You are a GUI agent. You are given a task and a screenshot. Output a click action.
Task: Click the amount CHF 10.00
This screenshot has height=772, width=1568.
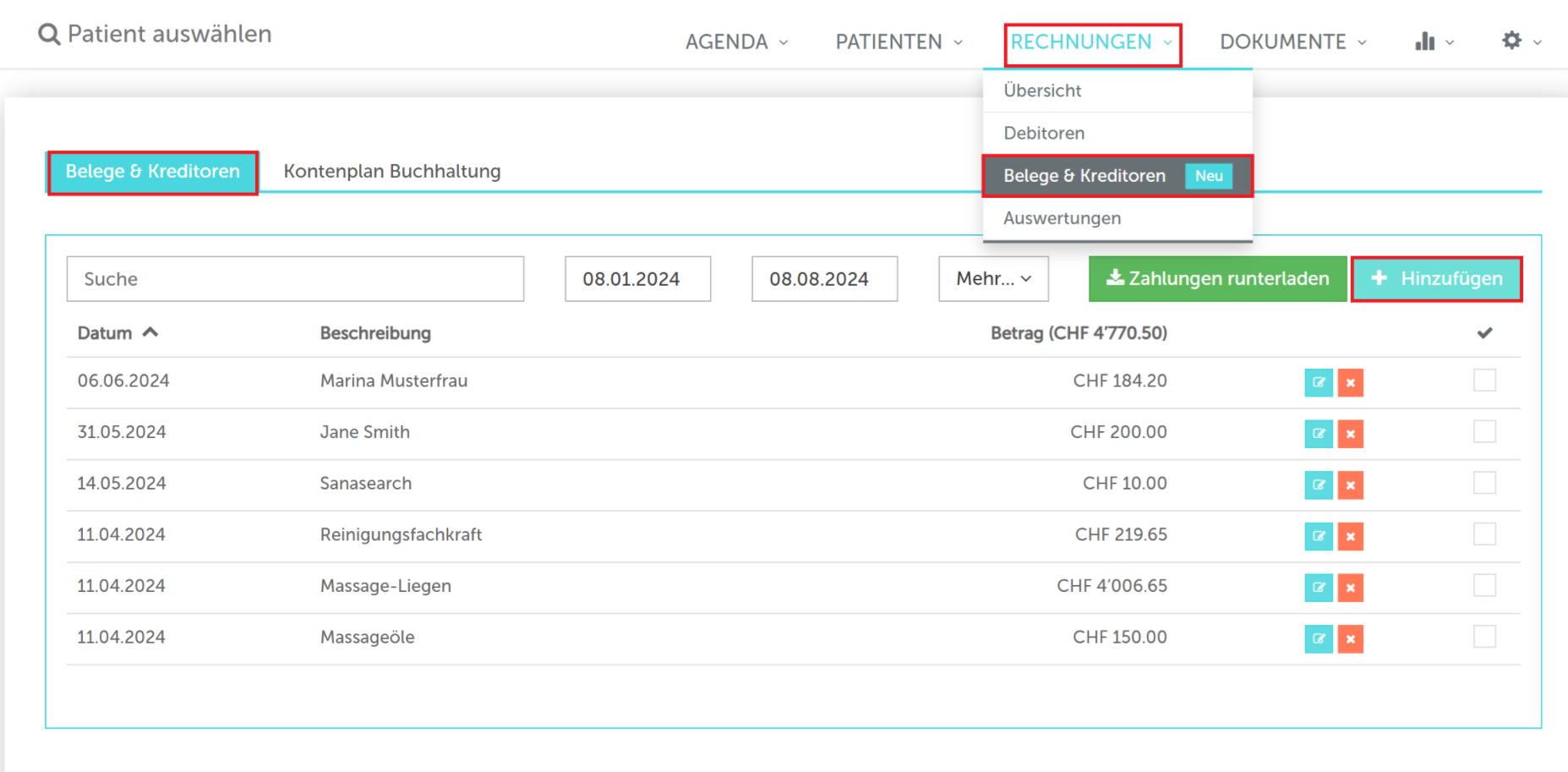[x=1125, y=484]
